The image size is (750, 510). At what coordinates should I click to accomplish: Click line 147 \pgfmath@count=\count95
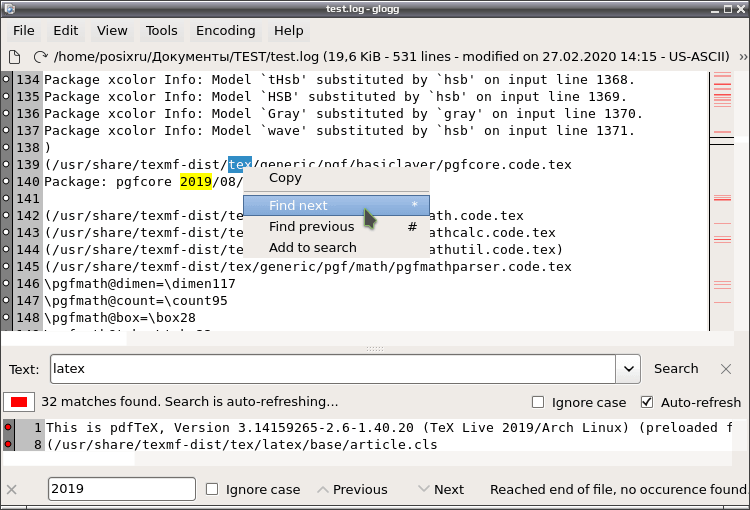pyautogui.click(x=136, y=300)
